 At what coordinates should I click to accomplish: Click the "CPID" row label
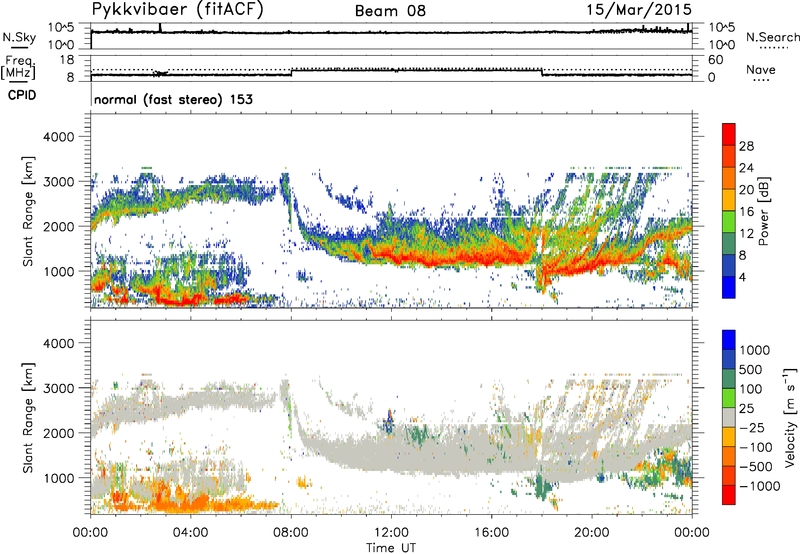point(22,95)
